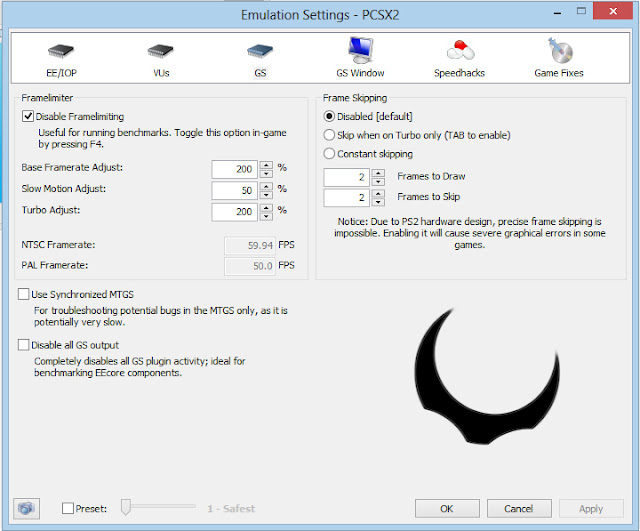This screenshot has width=640, height=531.
Task: Open the Speedhacks pills icon
Action: tap(460, 51)
